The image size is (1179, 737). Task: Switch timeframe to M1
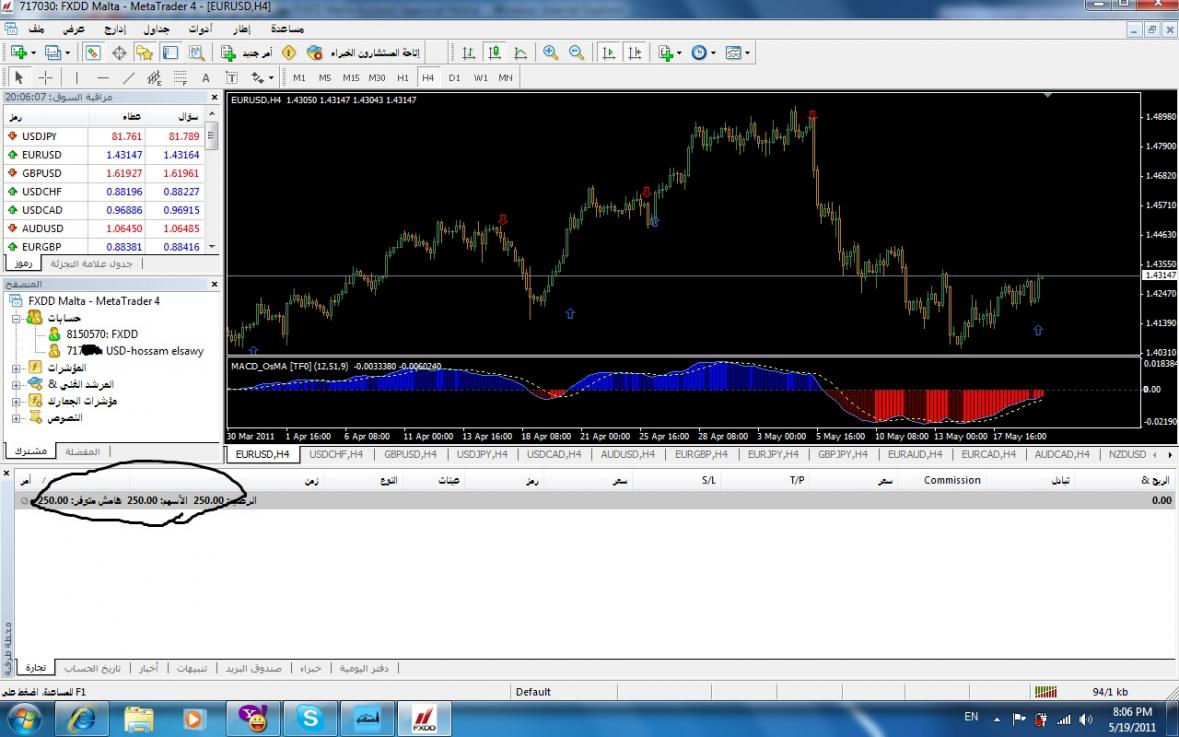299,77
